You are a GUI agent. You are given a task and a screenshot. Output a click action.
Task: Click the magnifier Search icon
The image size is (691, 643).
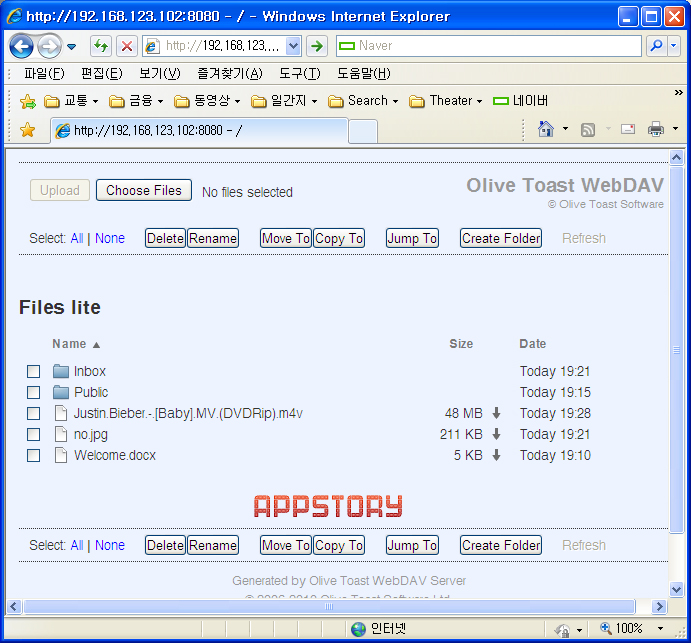point(657,46)
